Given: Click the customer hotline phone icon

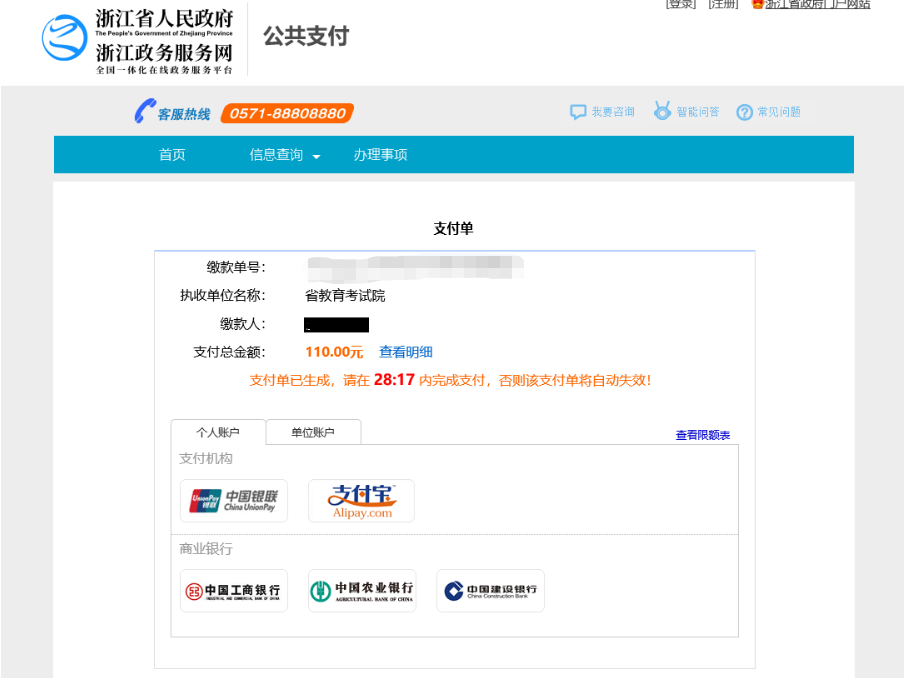Looking at the screenshot, I should [145, 112].
